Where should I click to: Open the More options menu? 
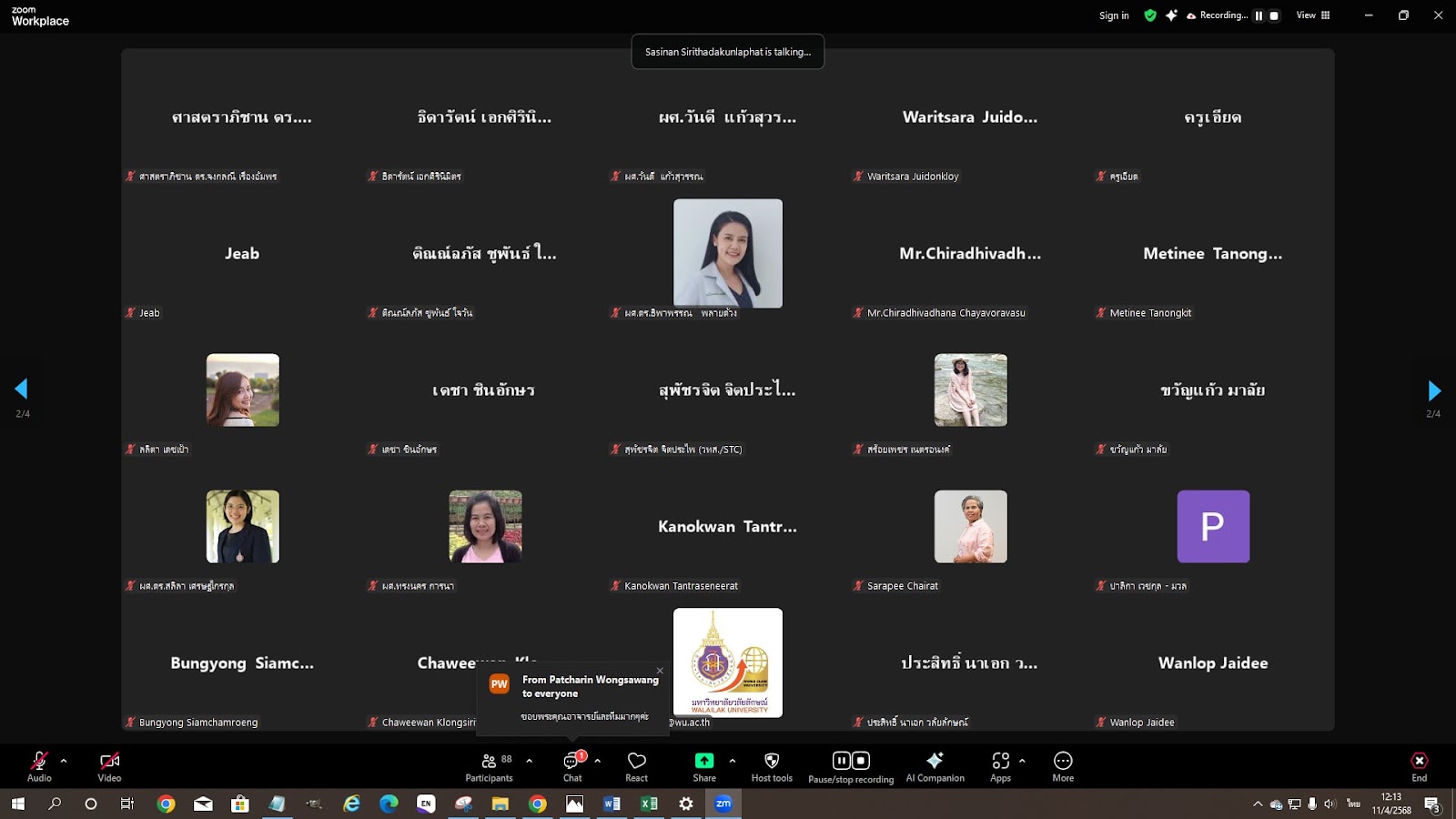1063,766
